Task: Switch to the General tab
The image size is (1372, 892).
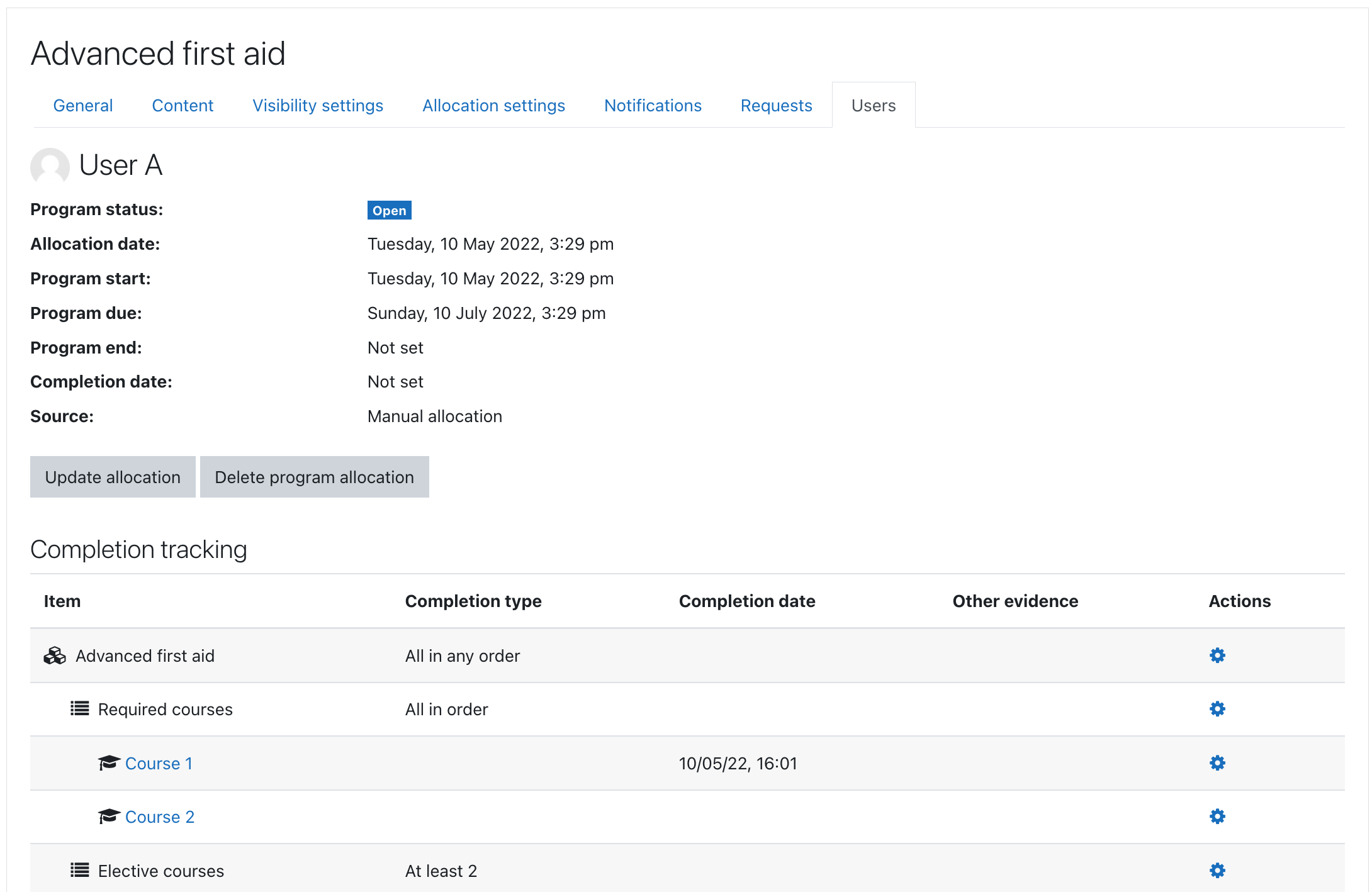Action: click(83, 106)
